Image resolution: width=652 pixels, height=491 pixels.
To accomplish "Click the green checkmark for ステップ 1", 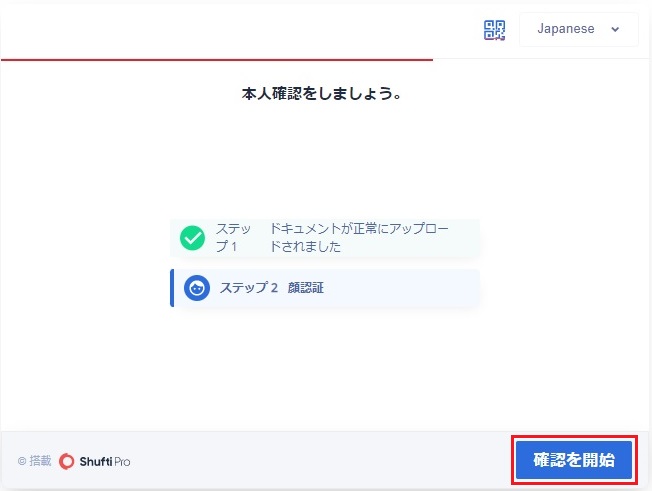I will point(192,238).
